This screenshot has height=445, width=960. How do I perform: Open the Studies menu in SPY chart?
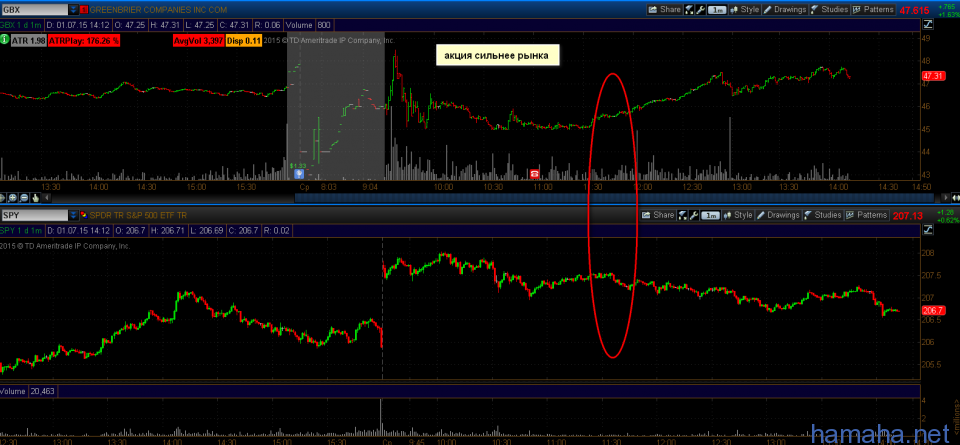(822, 215)
